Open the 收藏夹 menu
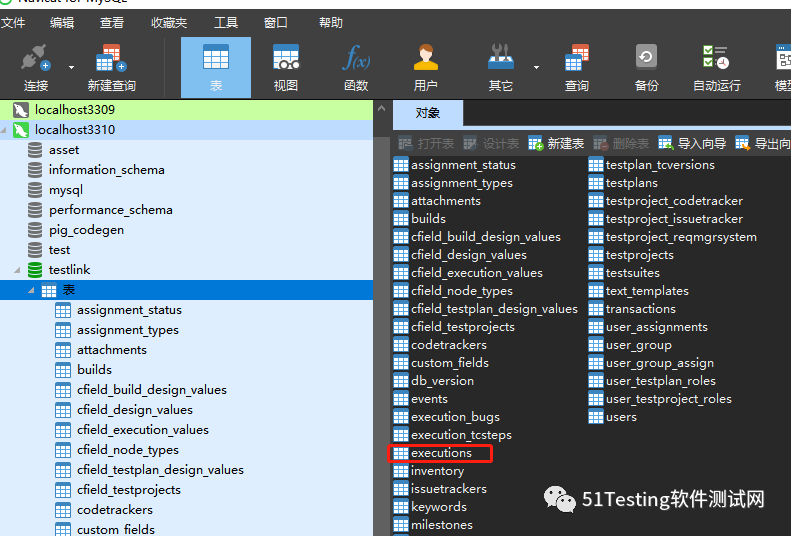 169,23
